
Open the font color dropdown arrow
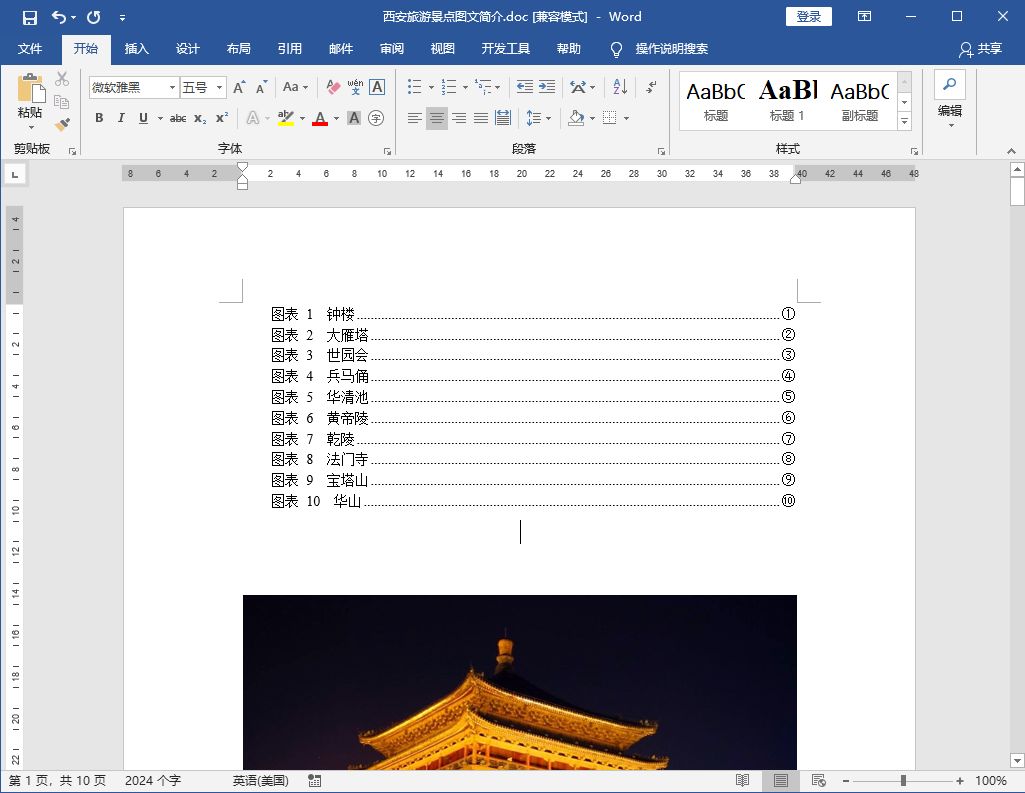(336, 117)
